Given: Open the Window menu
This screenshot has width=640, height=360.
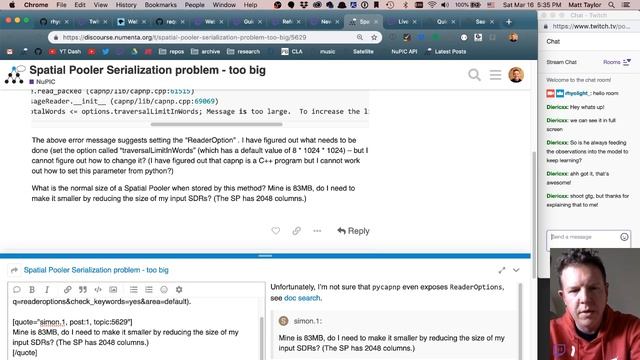Looking at the screenshot, I should pos(224,5).
